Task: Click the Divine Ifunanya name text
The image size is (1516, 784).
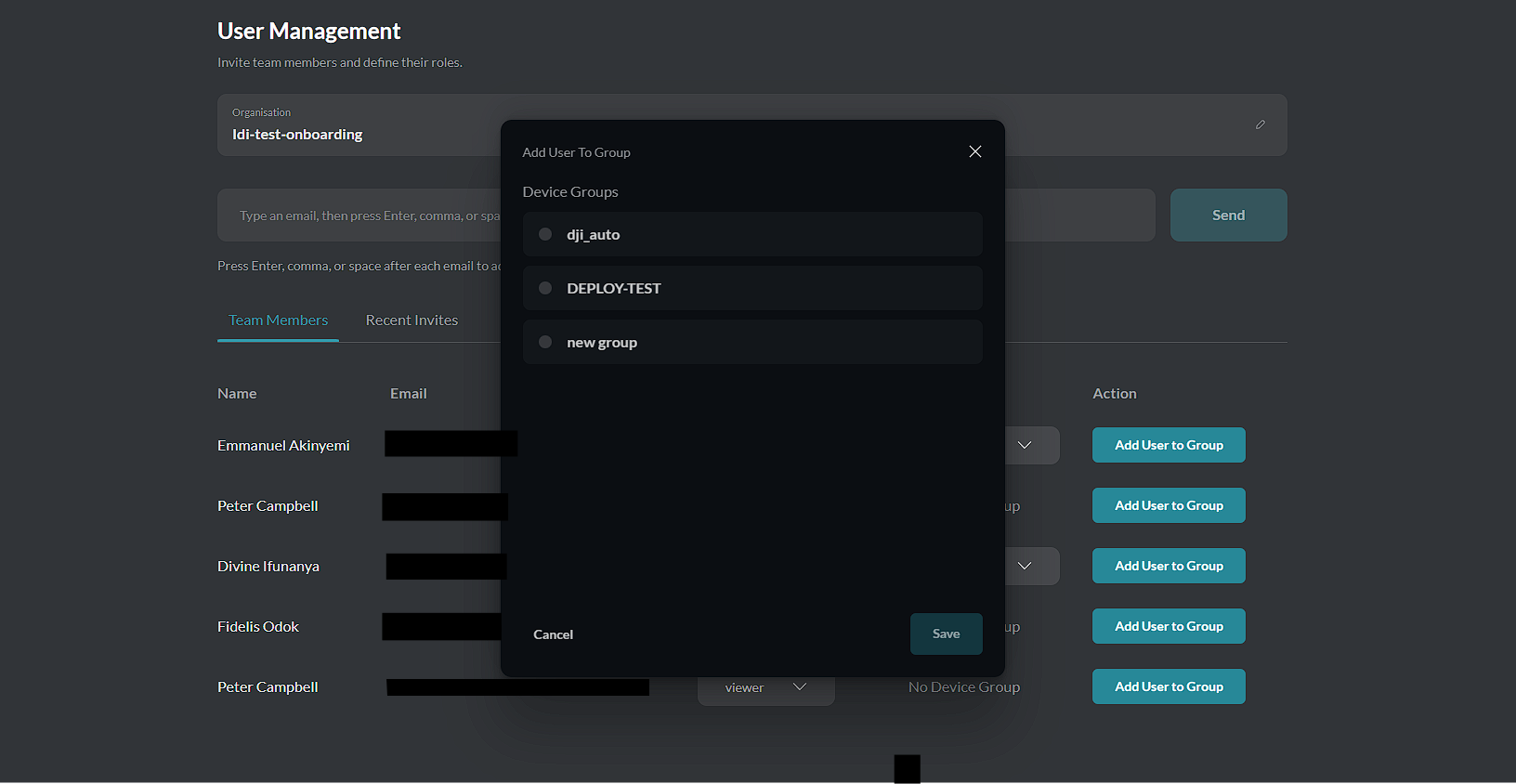Action: pyautogui.click(x=268, y=567)
